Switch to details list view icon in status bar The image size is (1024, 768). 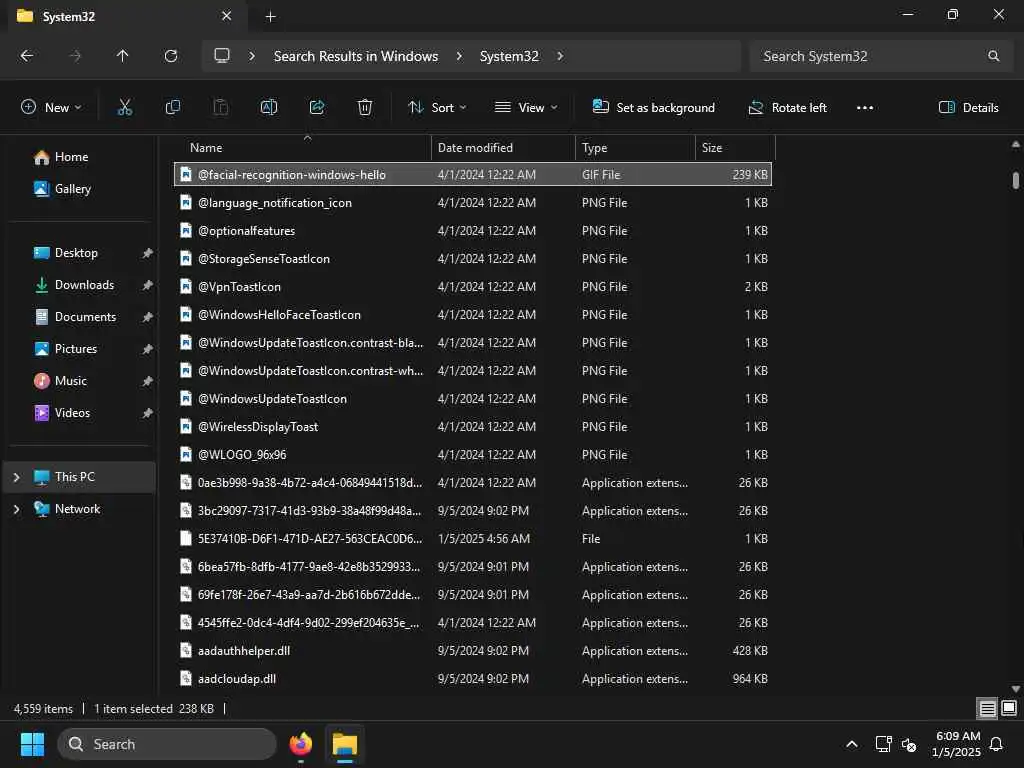pos(987,708)
